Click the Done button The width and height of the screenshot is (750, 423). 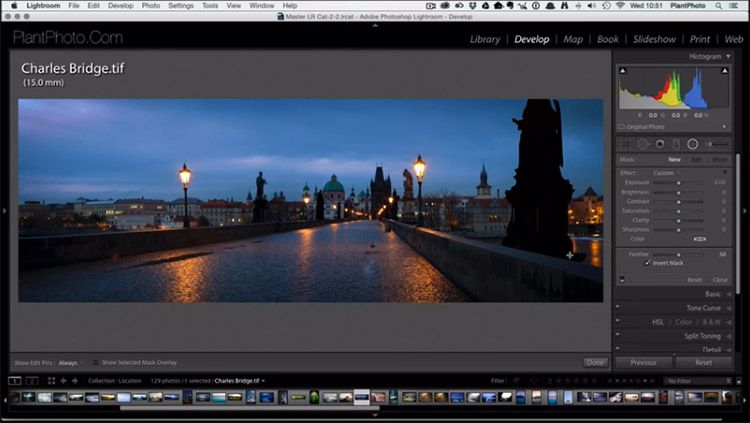(x=595, y=362)
